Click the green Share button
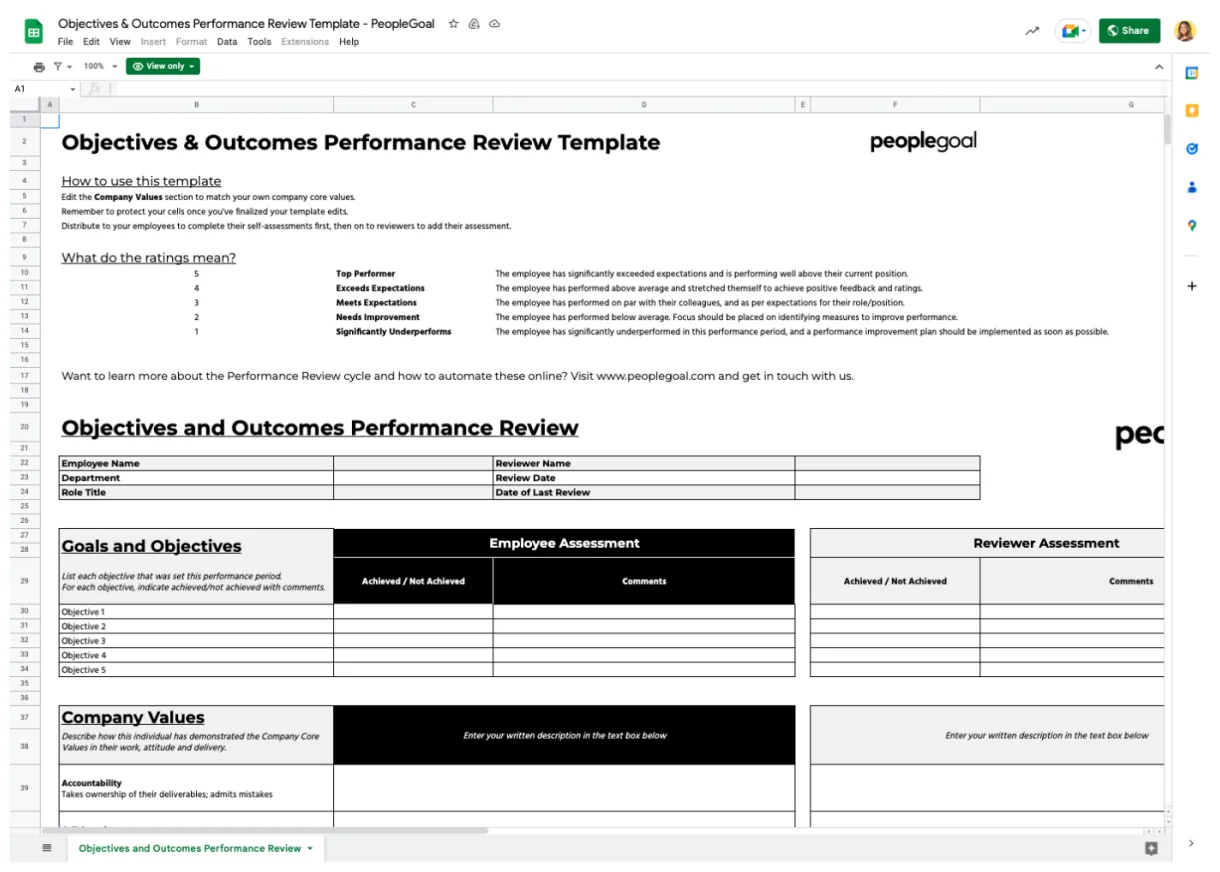 (x=1129, y=30)
